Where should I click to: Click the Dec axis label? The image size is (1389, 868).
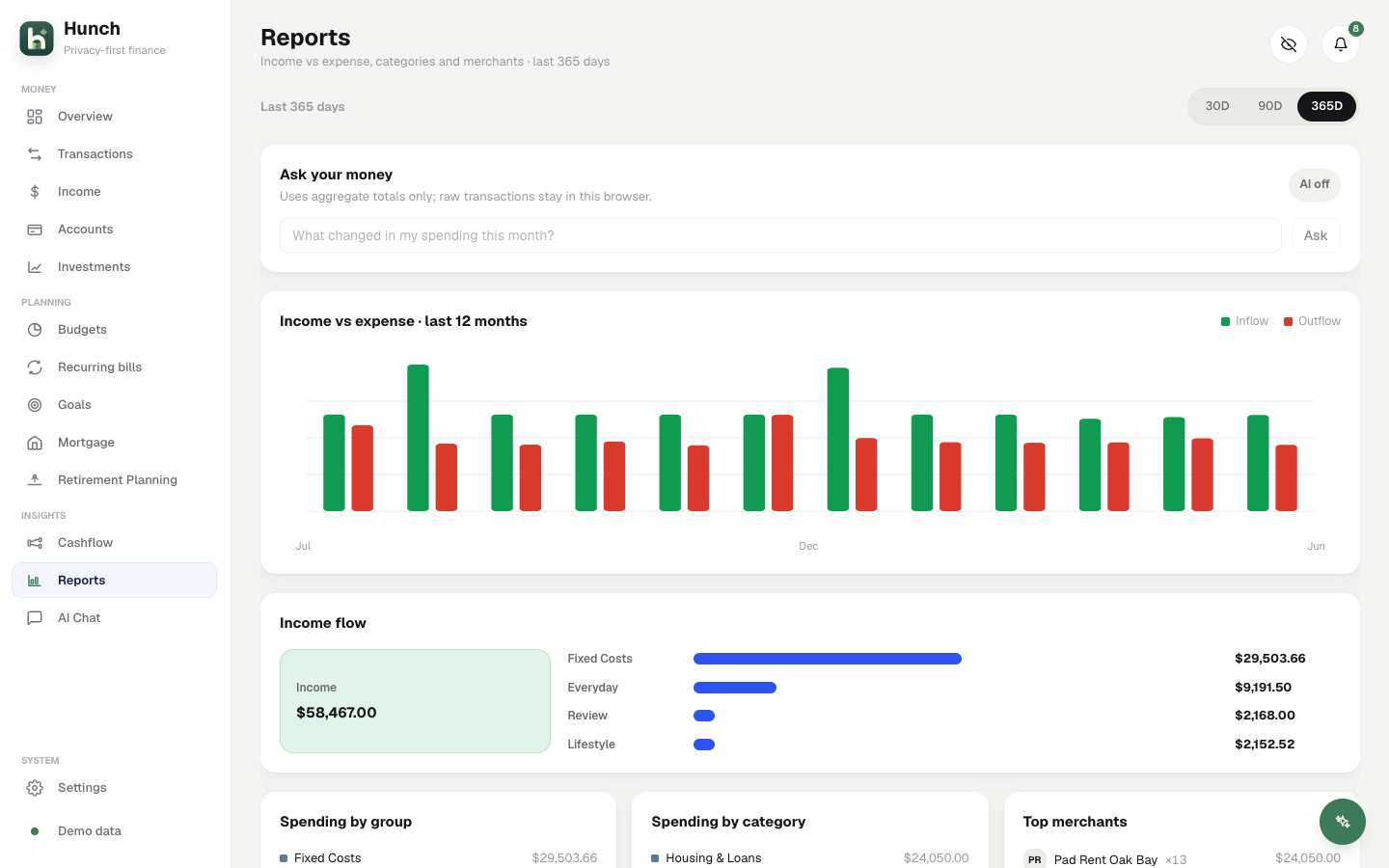[x=808, y=546]
